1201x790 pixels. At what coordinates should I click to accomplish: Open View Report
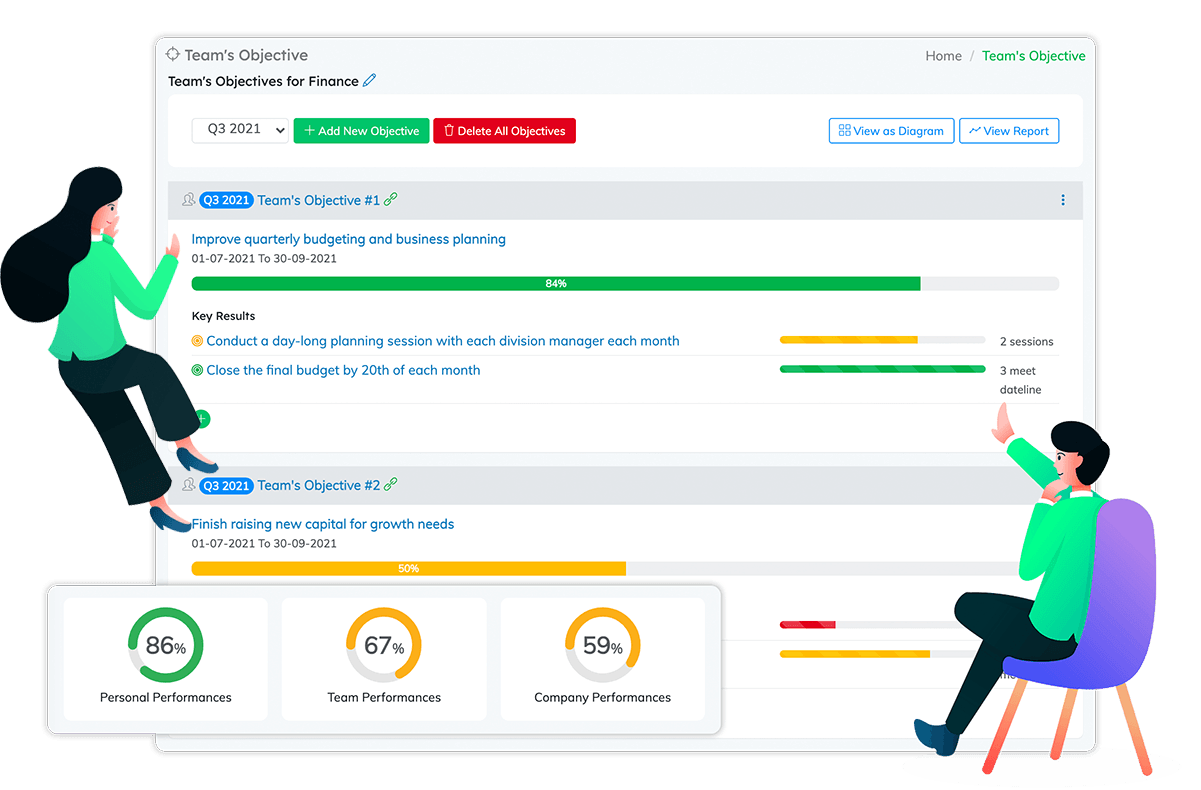pyautogui.click(x=1008, y=131)
